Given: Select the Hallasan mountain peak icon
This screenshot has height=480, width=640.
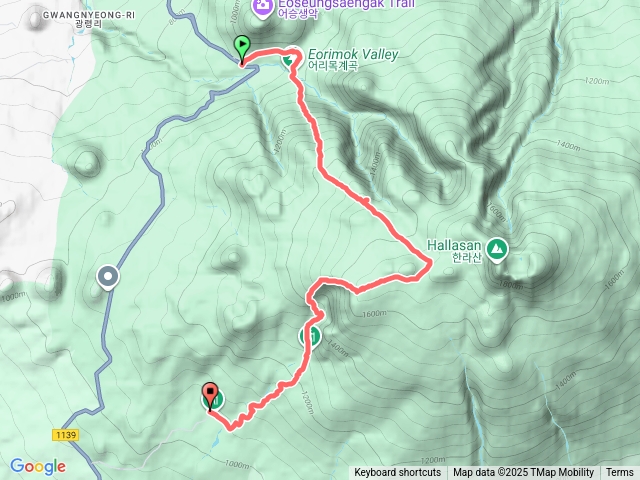Looking at the screenshot, I should 497,249.
